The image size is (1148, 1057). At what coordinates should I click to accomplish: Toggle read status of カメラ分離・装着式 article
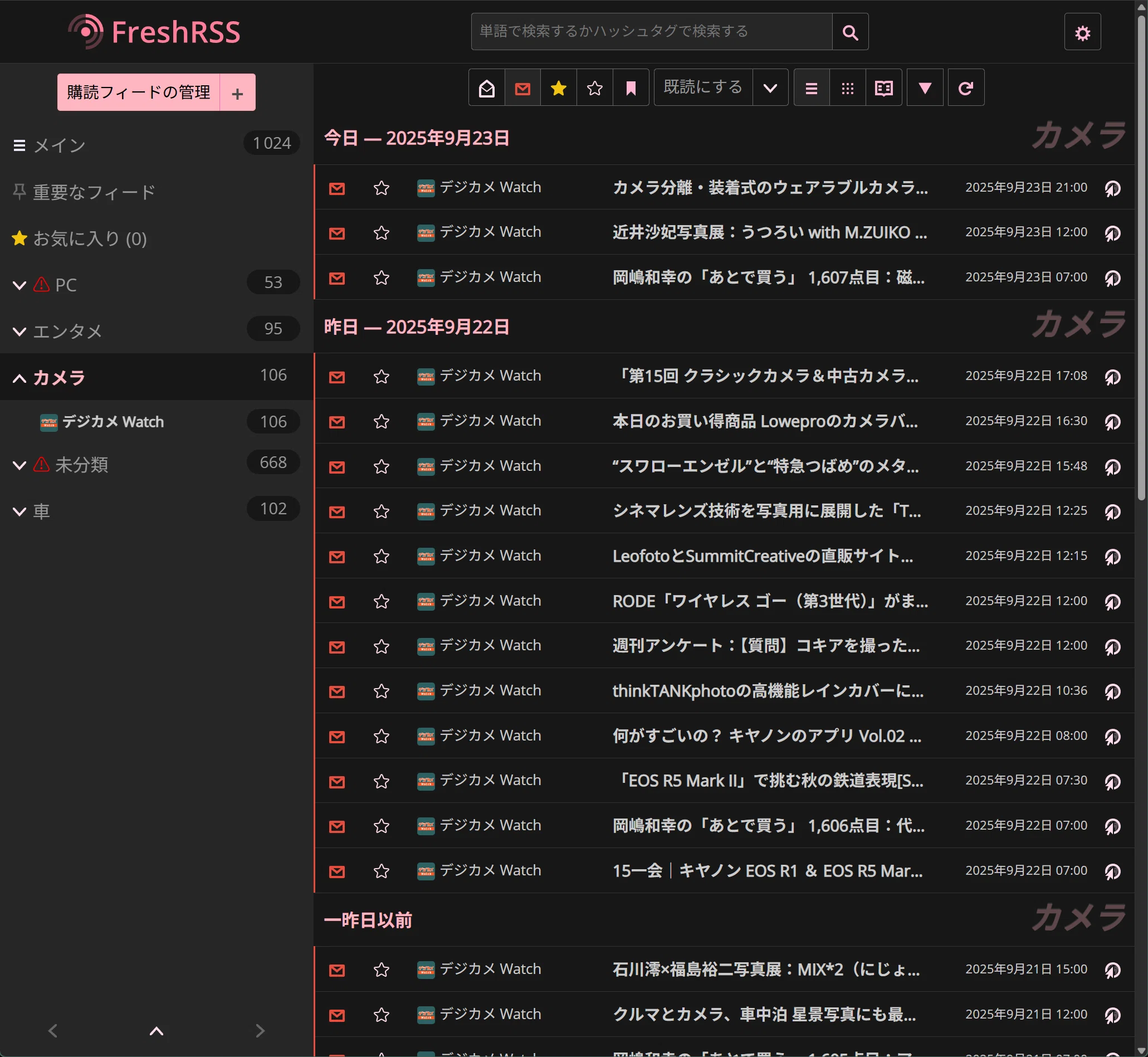coord(337,188)
